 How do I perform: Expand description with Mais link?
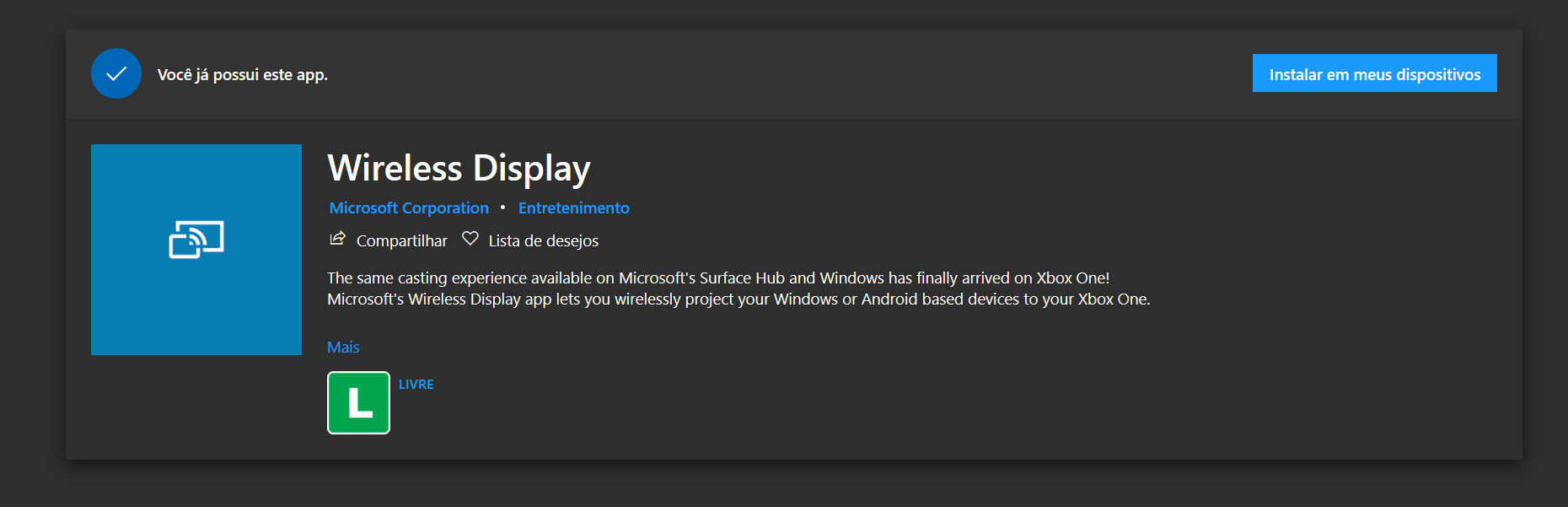click(343, 347)
